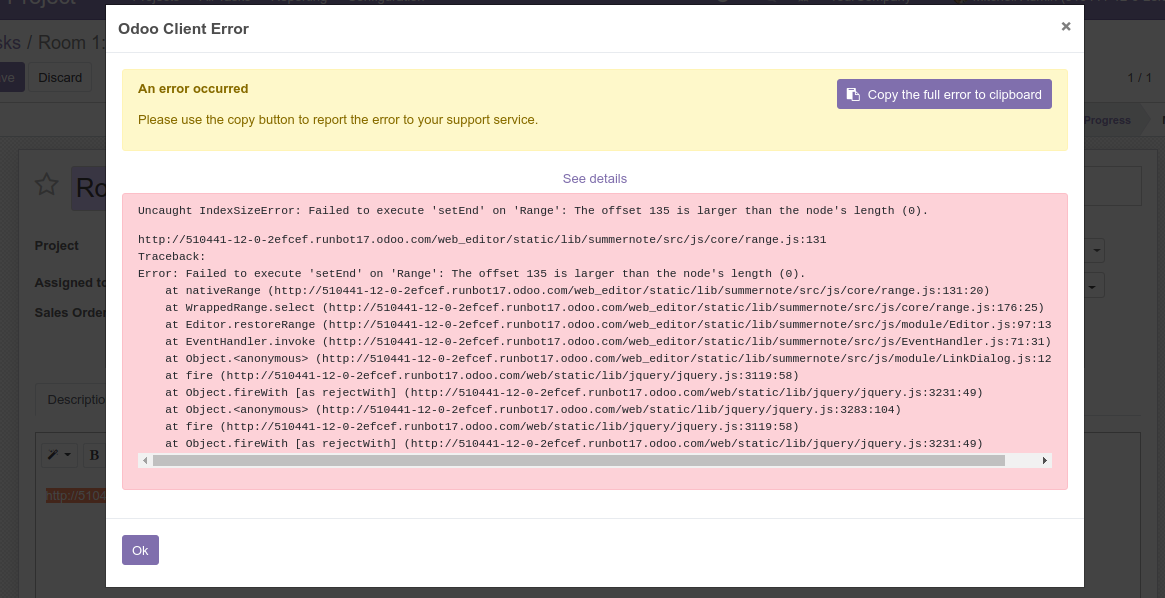
Task: Toggle the See details link
Action: (x=594, y=178)
